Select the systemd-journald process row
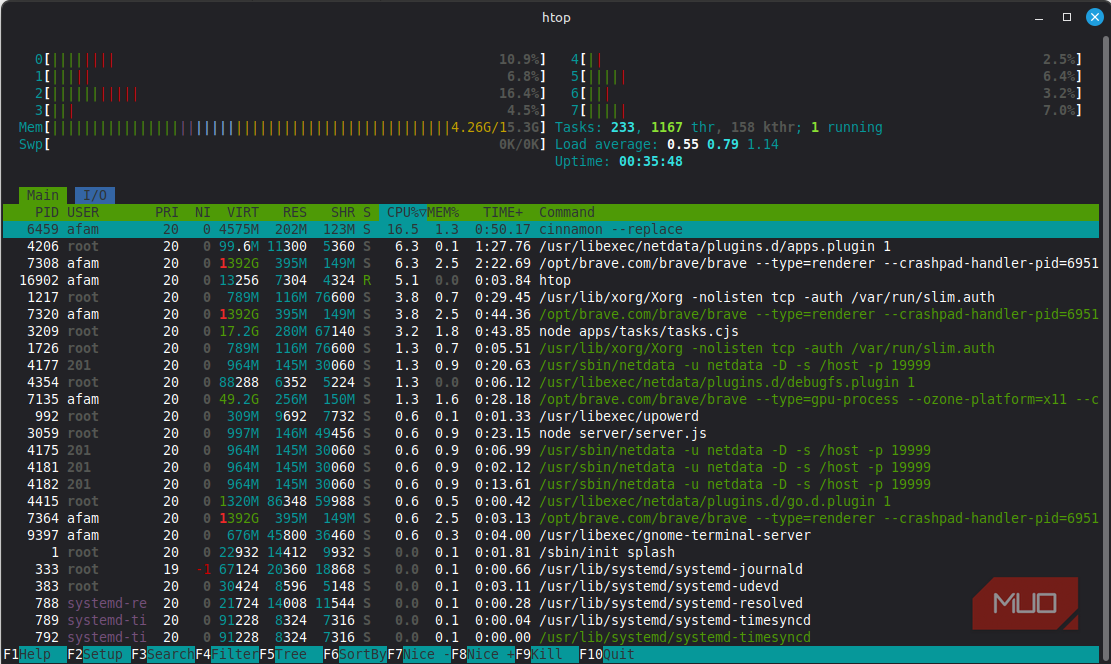The width and height of the screenshot is (1111, 664). tap(551, 569)
